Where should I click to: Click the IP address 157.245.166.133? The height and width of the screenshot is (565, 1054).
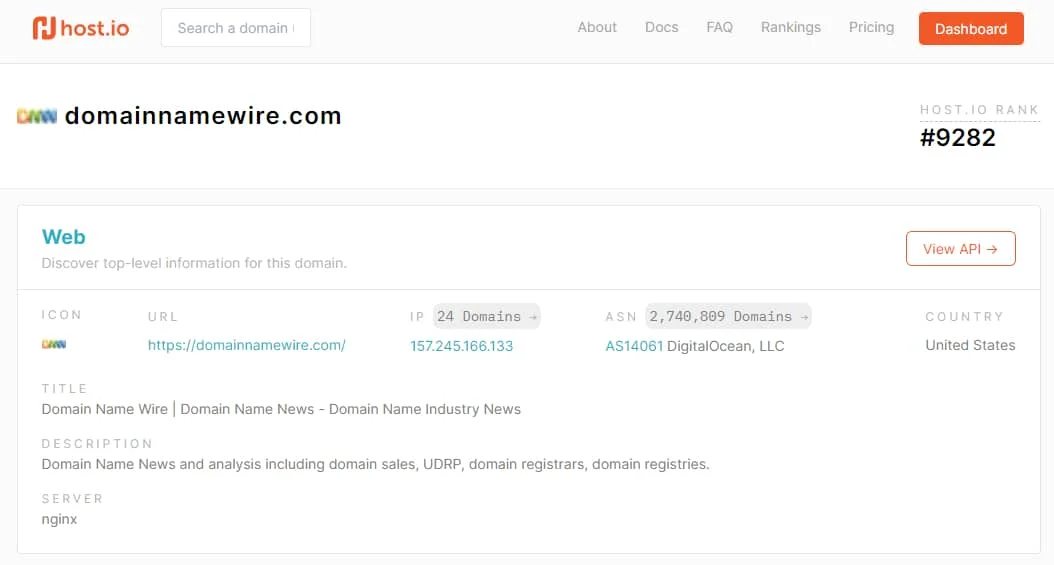462,346
